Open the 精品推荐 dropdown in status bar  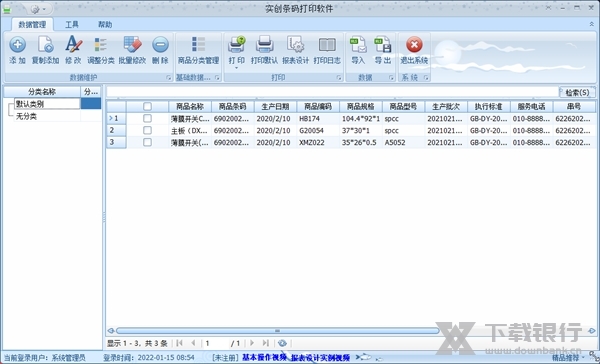coord(567,358)
